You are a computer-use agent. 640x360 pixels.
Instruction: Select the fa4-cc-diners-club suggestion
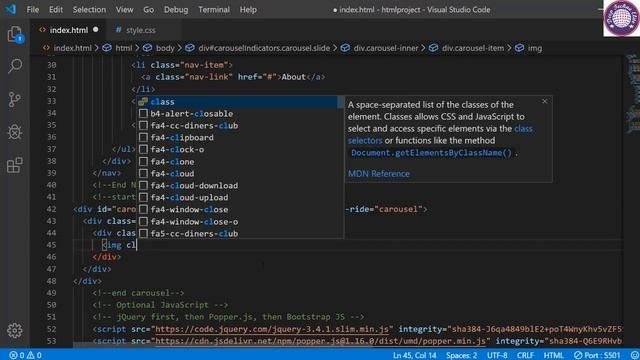(x=240, y=126)
